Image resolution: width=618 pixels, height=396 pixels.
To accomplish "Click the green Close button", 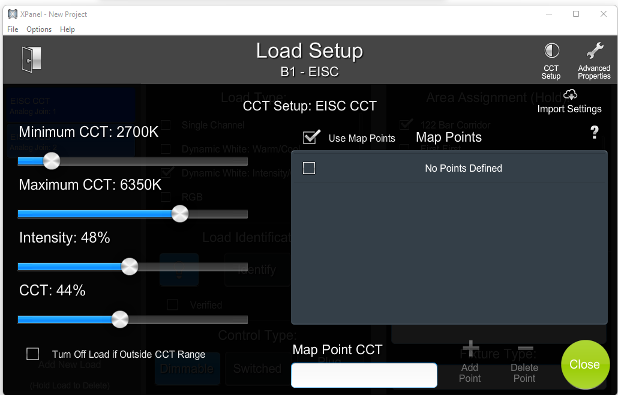I will [585, 364].
